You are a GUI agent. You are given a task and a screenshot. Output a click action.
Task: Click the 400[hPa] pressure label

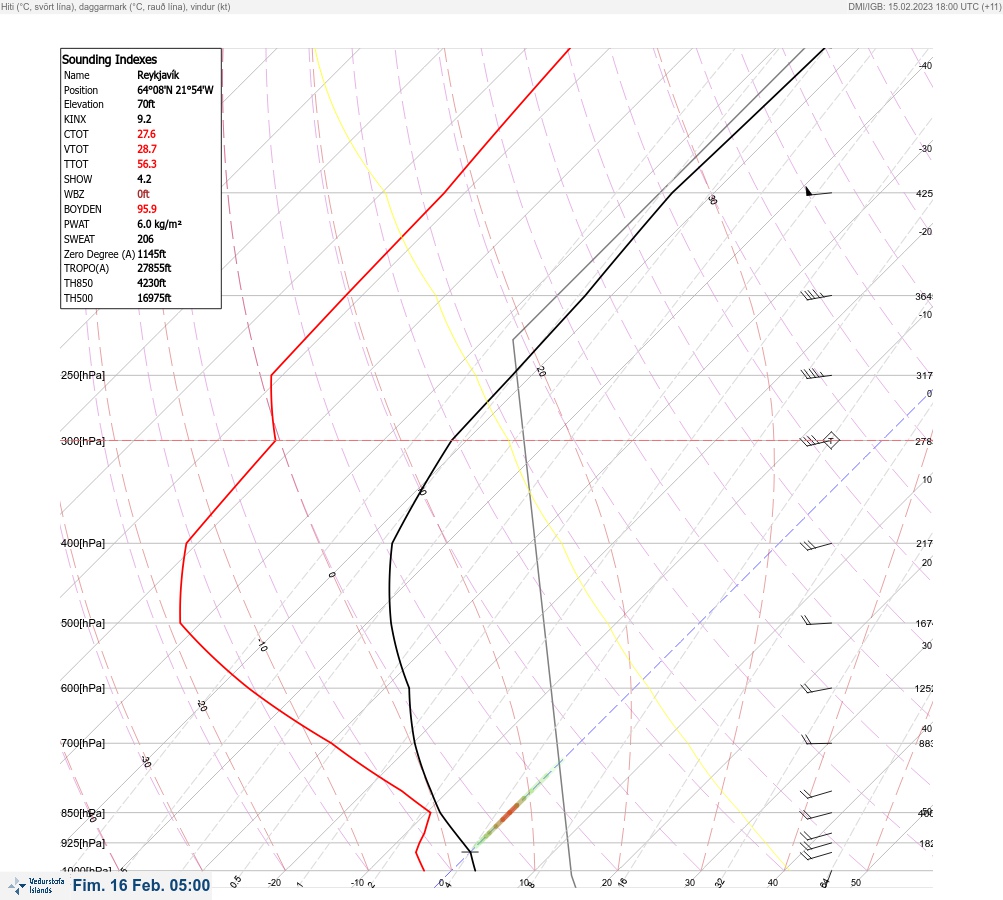click(83, 543)
